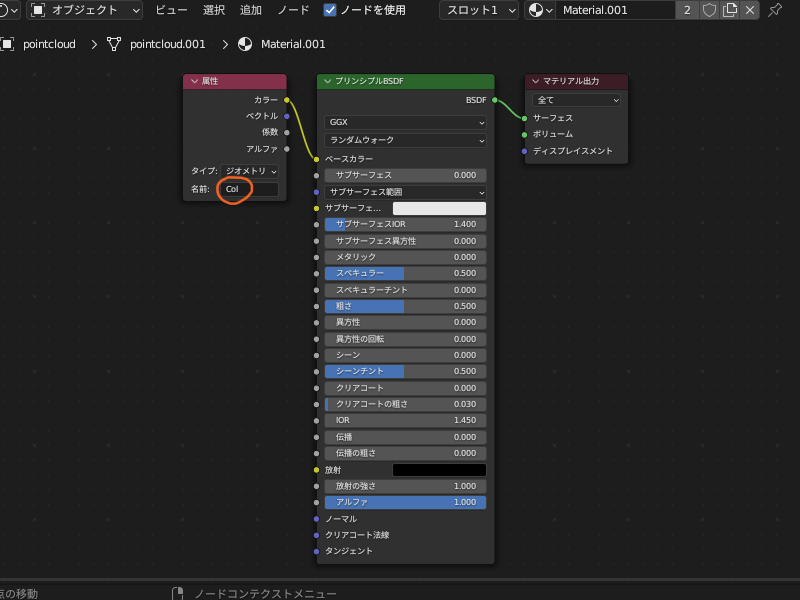
Task: Open the 追加 menu
Action: click(x=251, y=10)
